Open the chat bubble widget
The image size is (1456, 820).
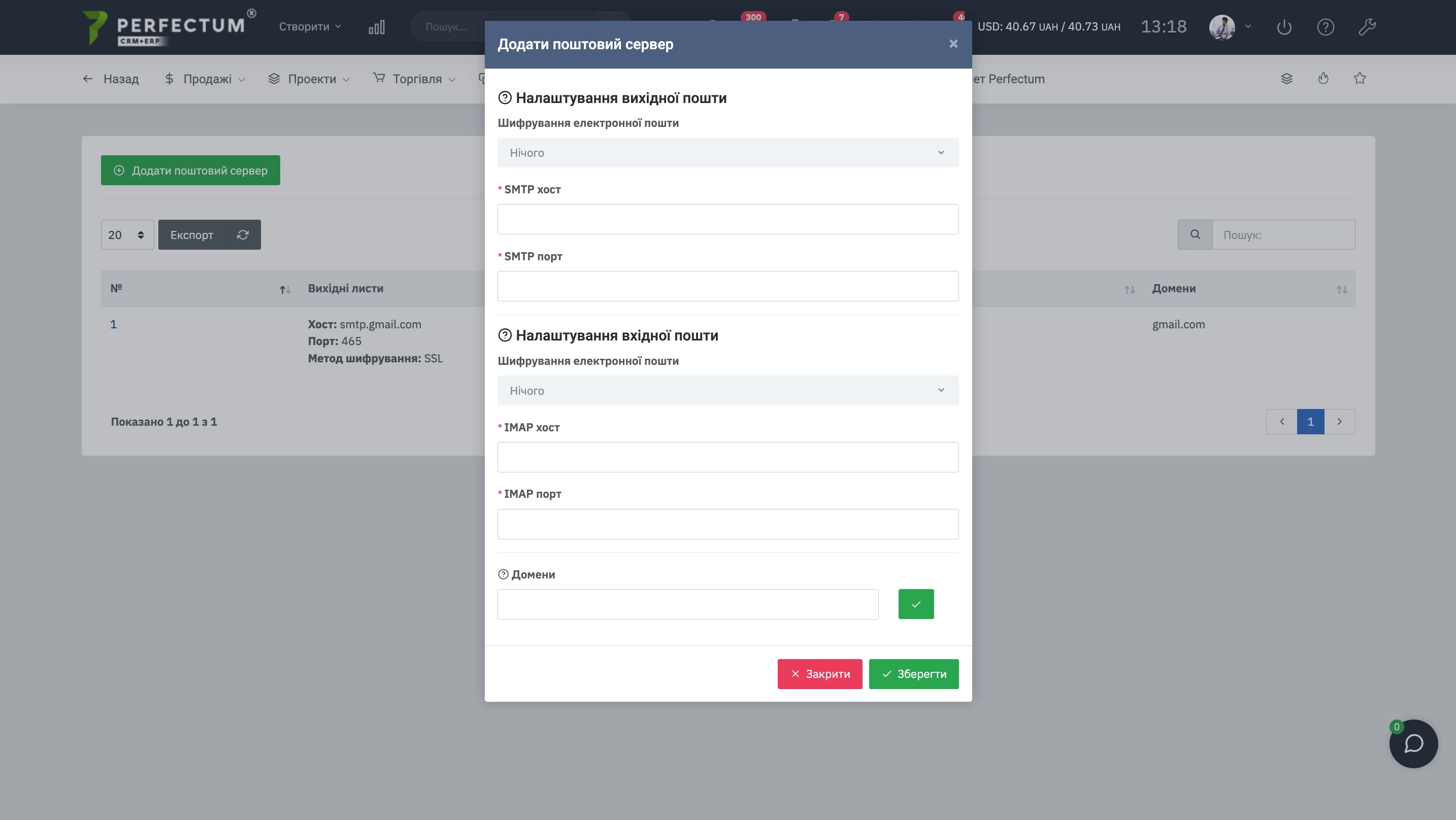[x=1413, y=743]
